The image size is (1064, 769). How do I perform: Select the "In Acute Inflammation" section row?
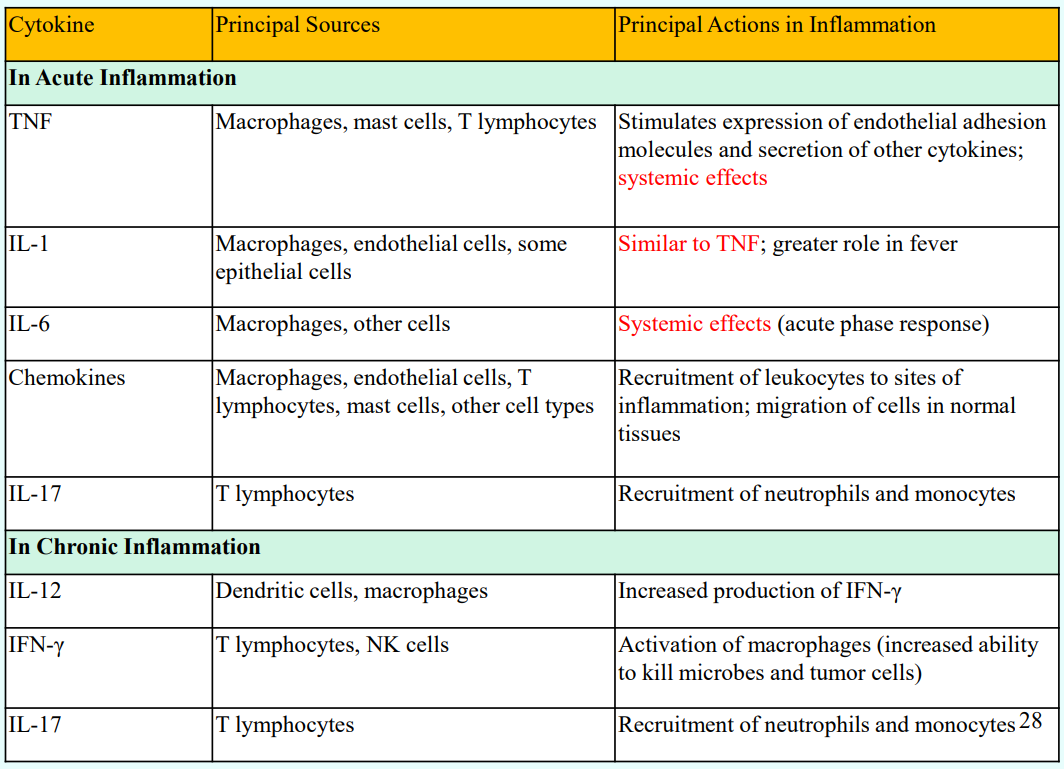point(122,79)
